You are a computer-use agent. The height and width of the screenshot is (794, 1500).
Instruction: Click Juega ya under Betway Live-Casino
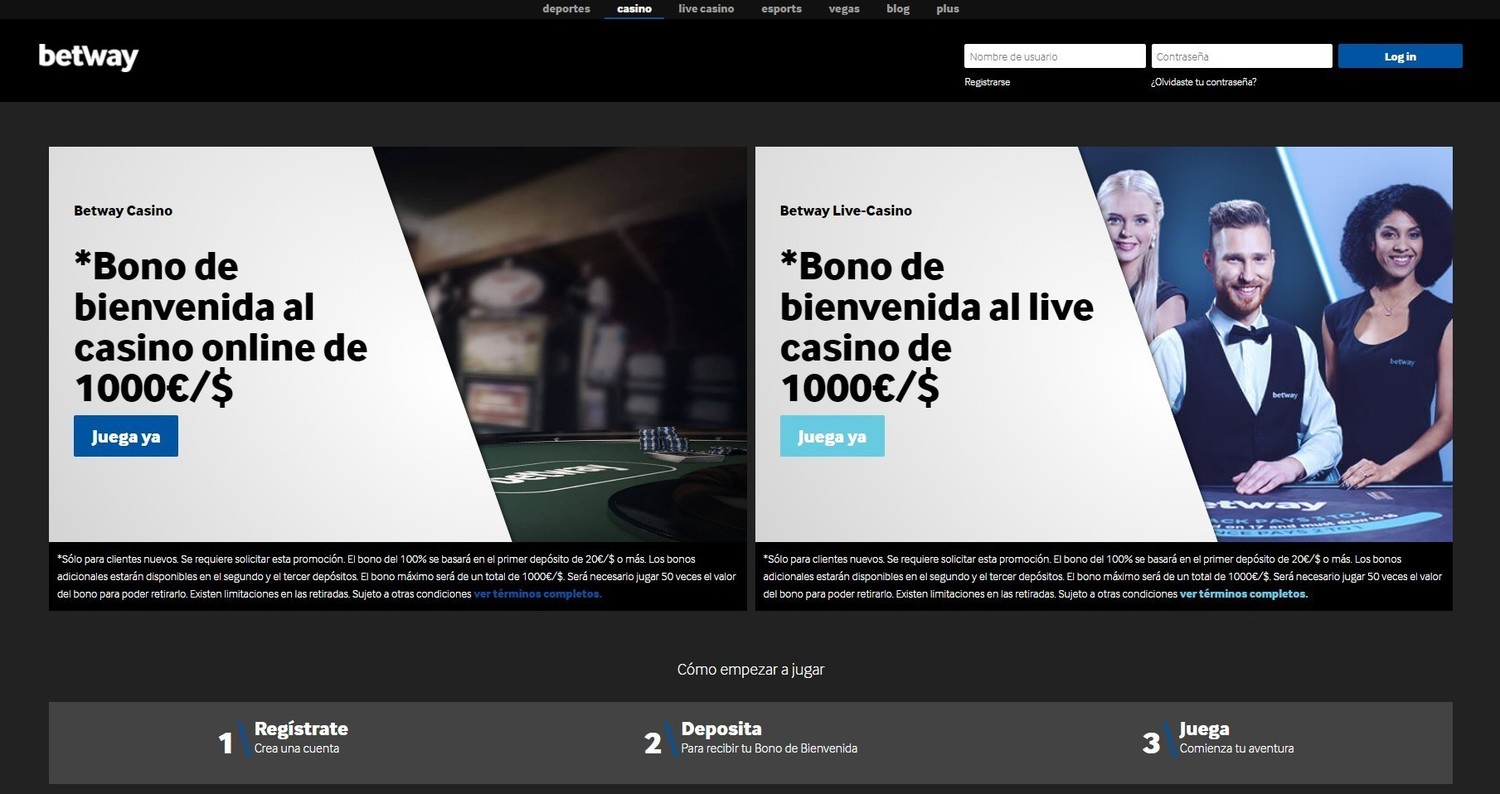(832, 436)
